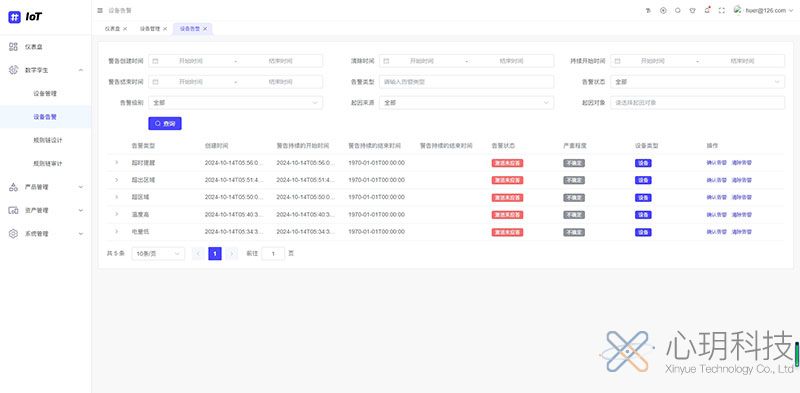The width and height of the screenshot is (800, 393).
Task: Click the 产品管理 sidebar icon
Action: [x=13, y=187]
